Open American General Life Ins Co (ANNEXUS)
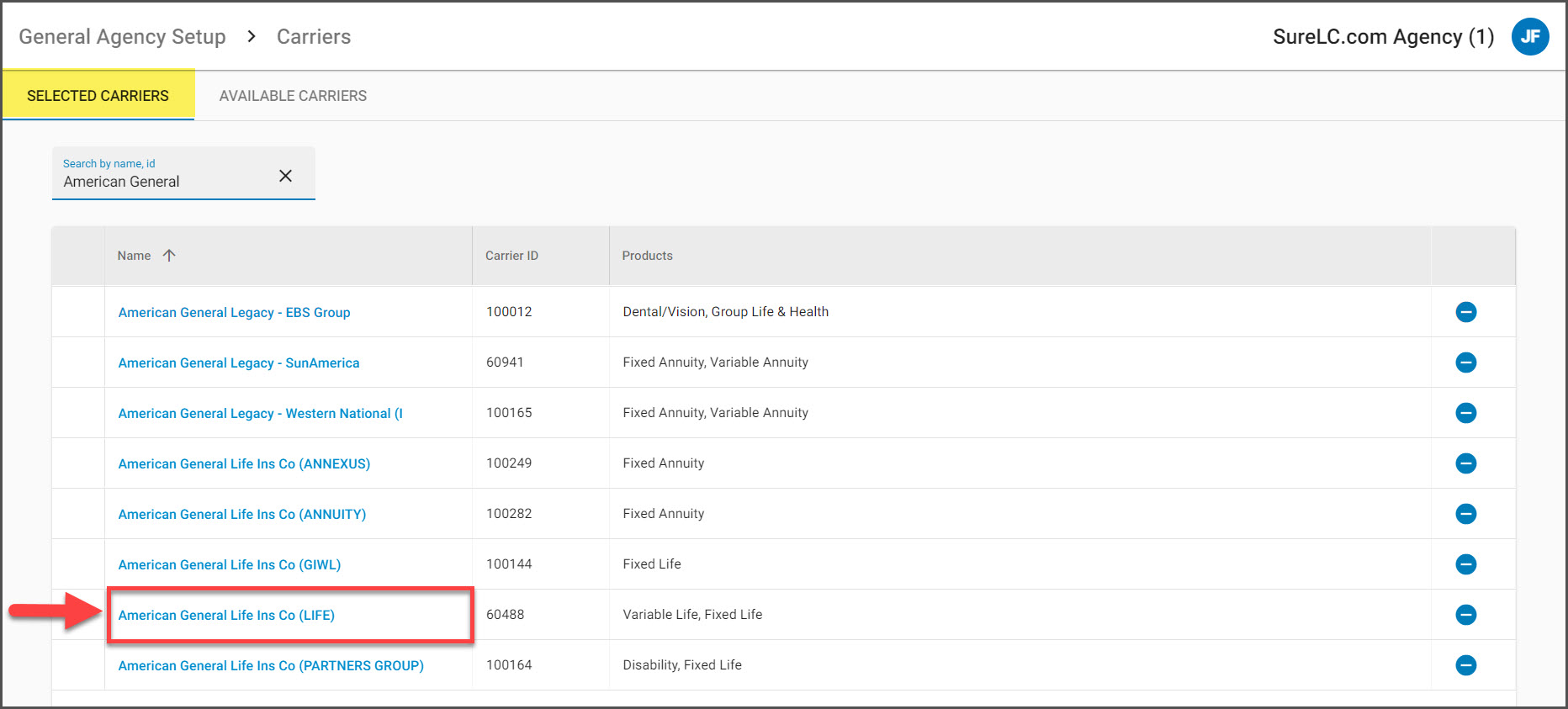1568x709 pixels. [x=244, y=463]
